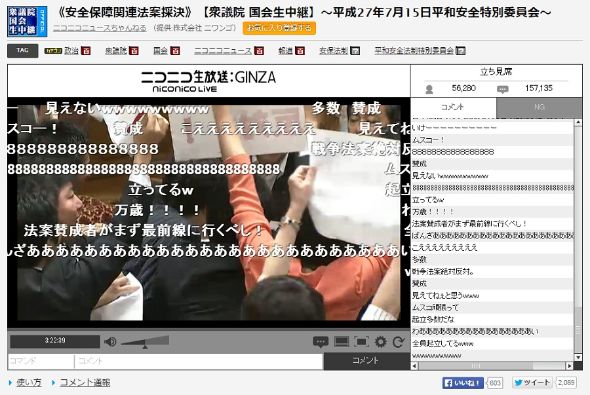Image resolution: width=590 pixels, height=395 pixels.
Task: Click the comment count bubble icon
Action: point(502,89)
